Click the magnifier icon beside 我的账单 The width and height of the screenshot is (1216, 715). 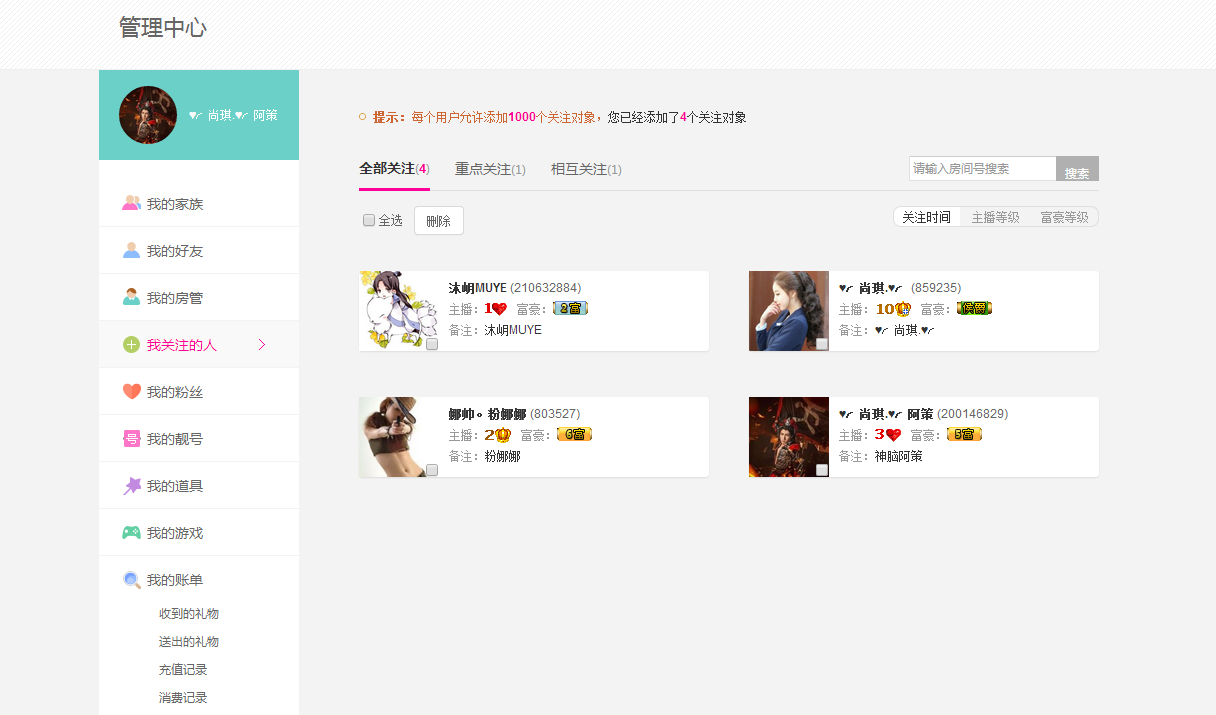tap(131, 580)
